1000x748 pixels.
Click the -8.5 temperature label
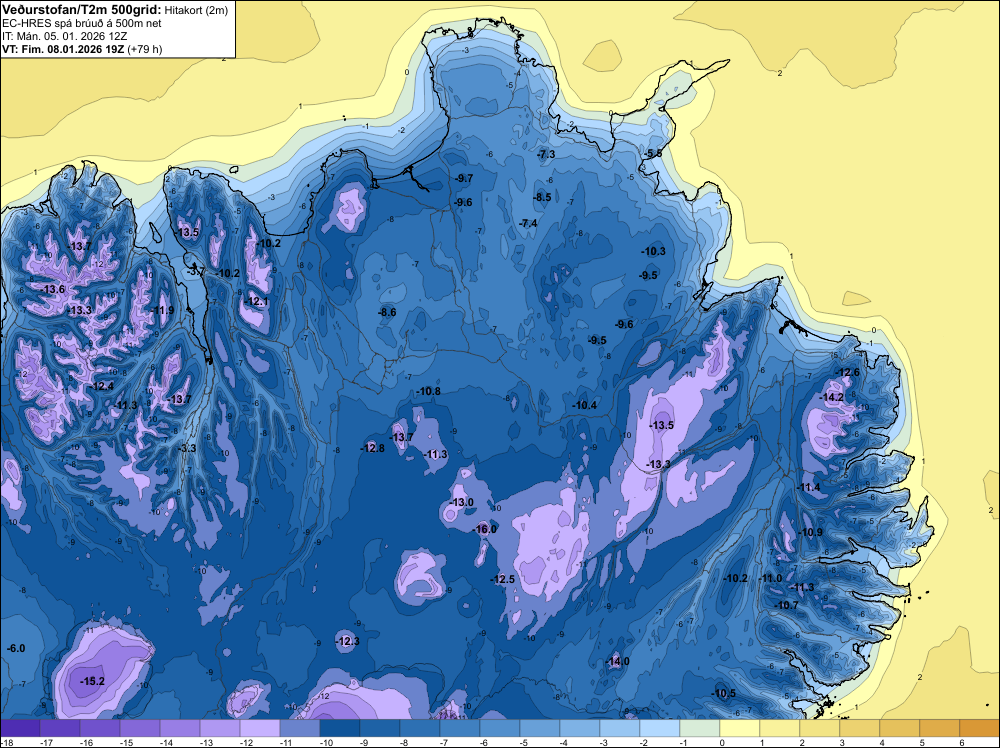542,197
